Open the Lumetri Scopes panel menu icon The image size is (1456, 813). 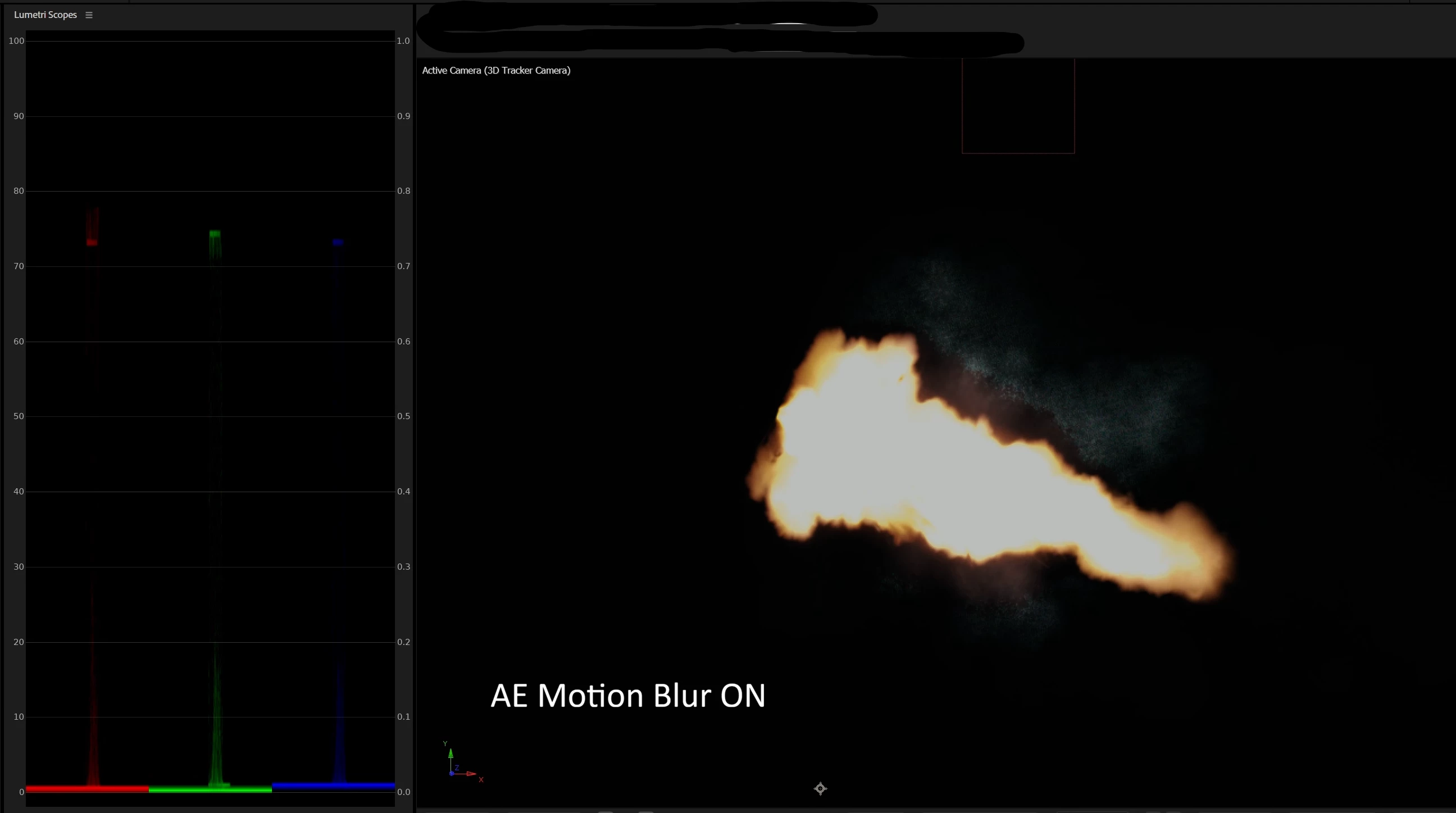click(89, 15)
